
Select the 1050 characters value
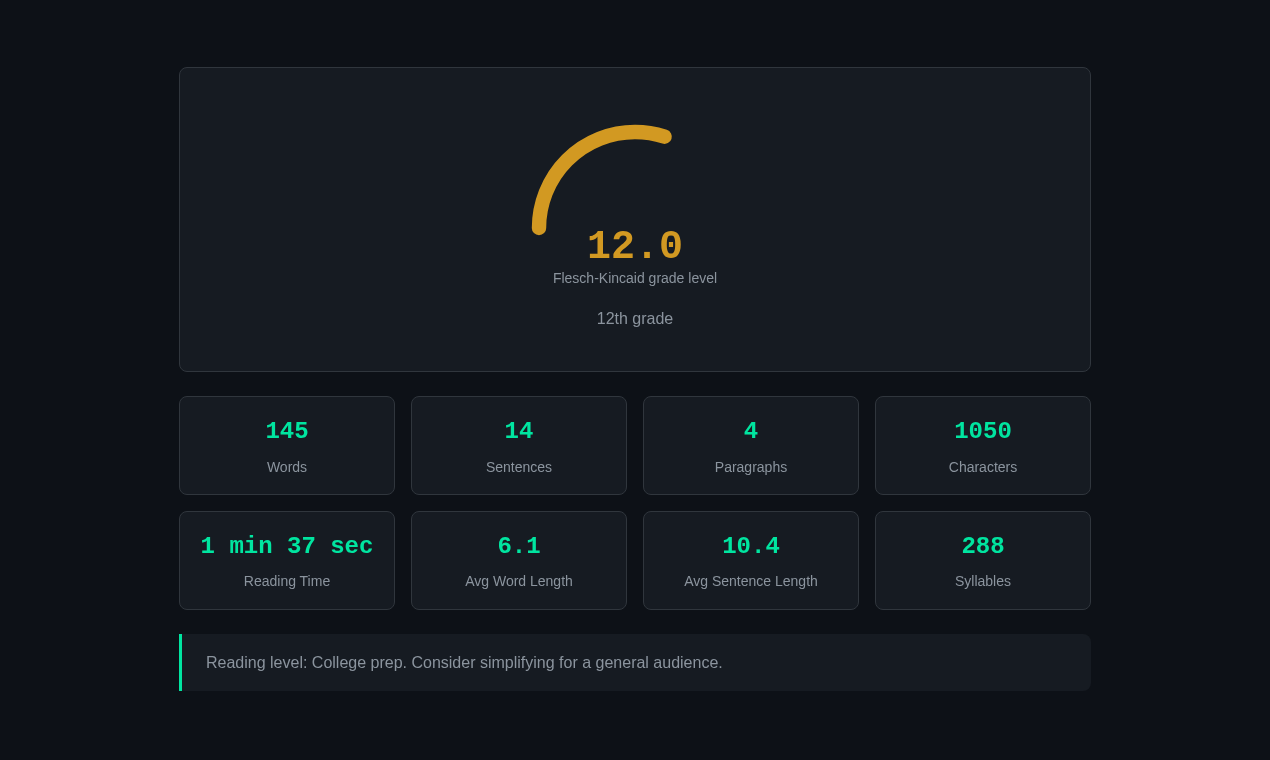(983, 431)
